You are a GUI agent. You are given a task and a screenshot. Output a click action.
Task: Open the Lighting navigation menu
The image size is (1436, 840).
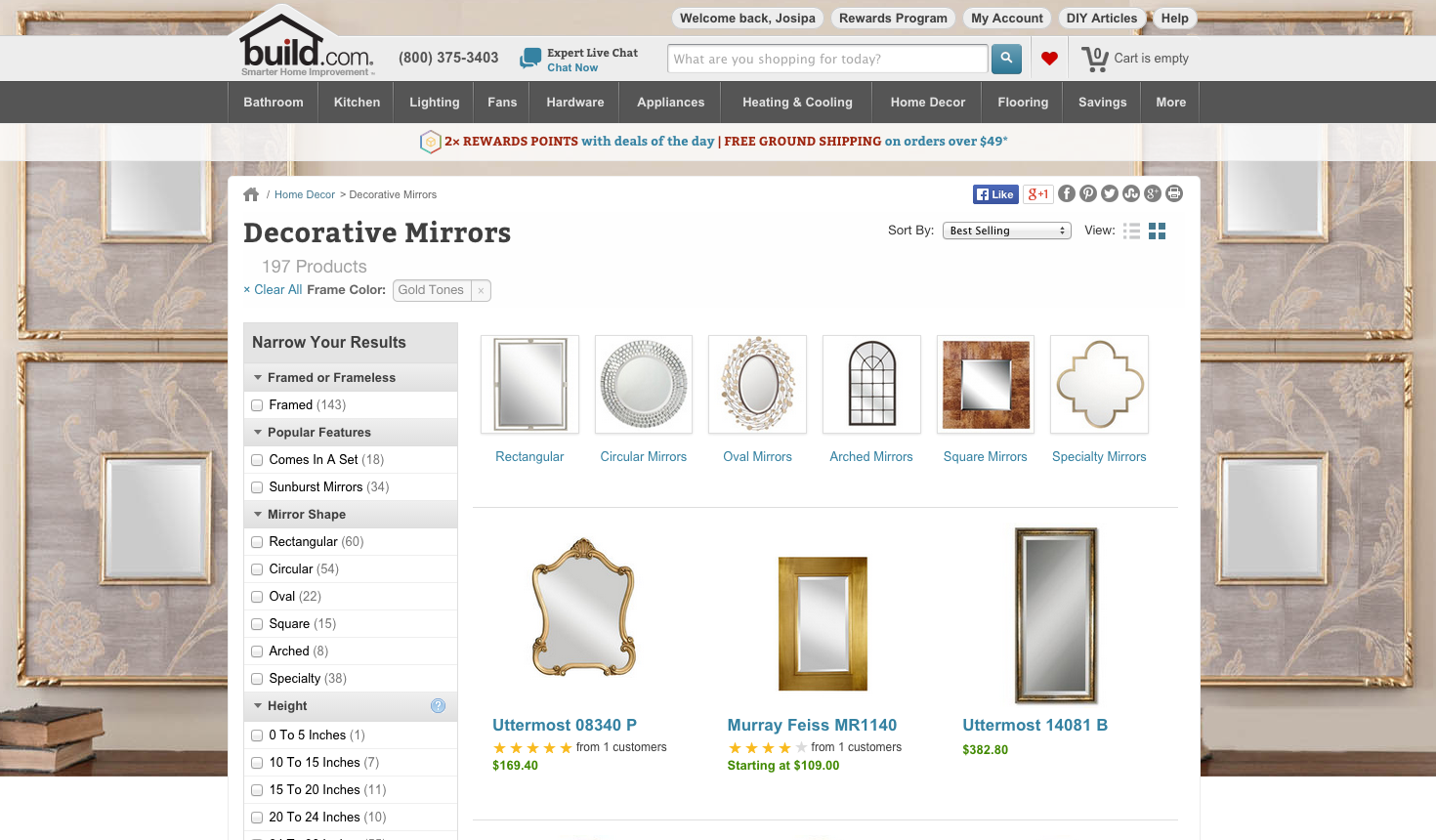pyautogui.click(x=435, y=102)
